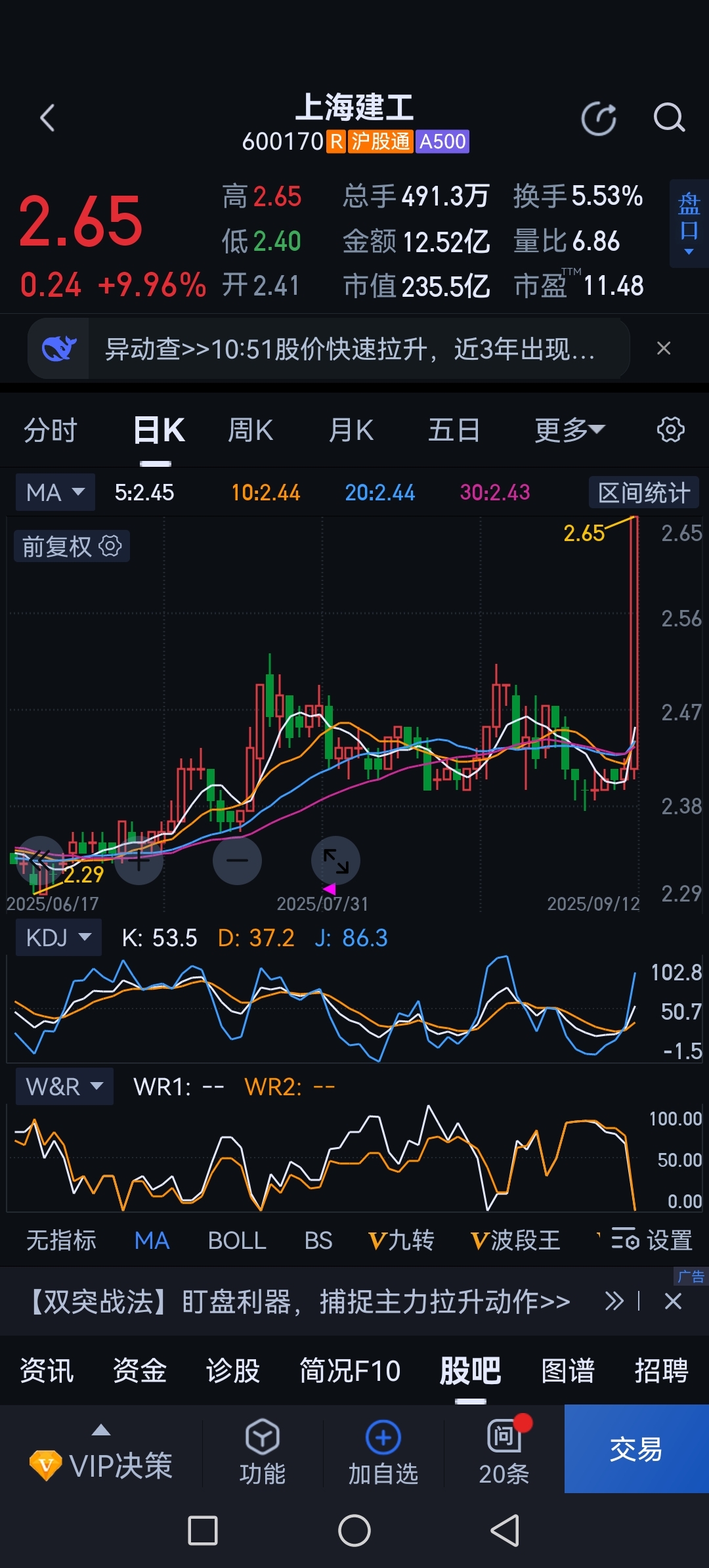Select the 股吧 tab
The image size is (709, 1568).
click(x=470, y=1371)
